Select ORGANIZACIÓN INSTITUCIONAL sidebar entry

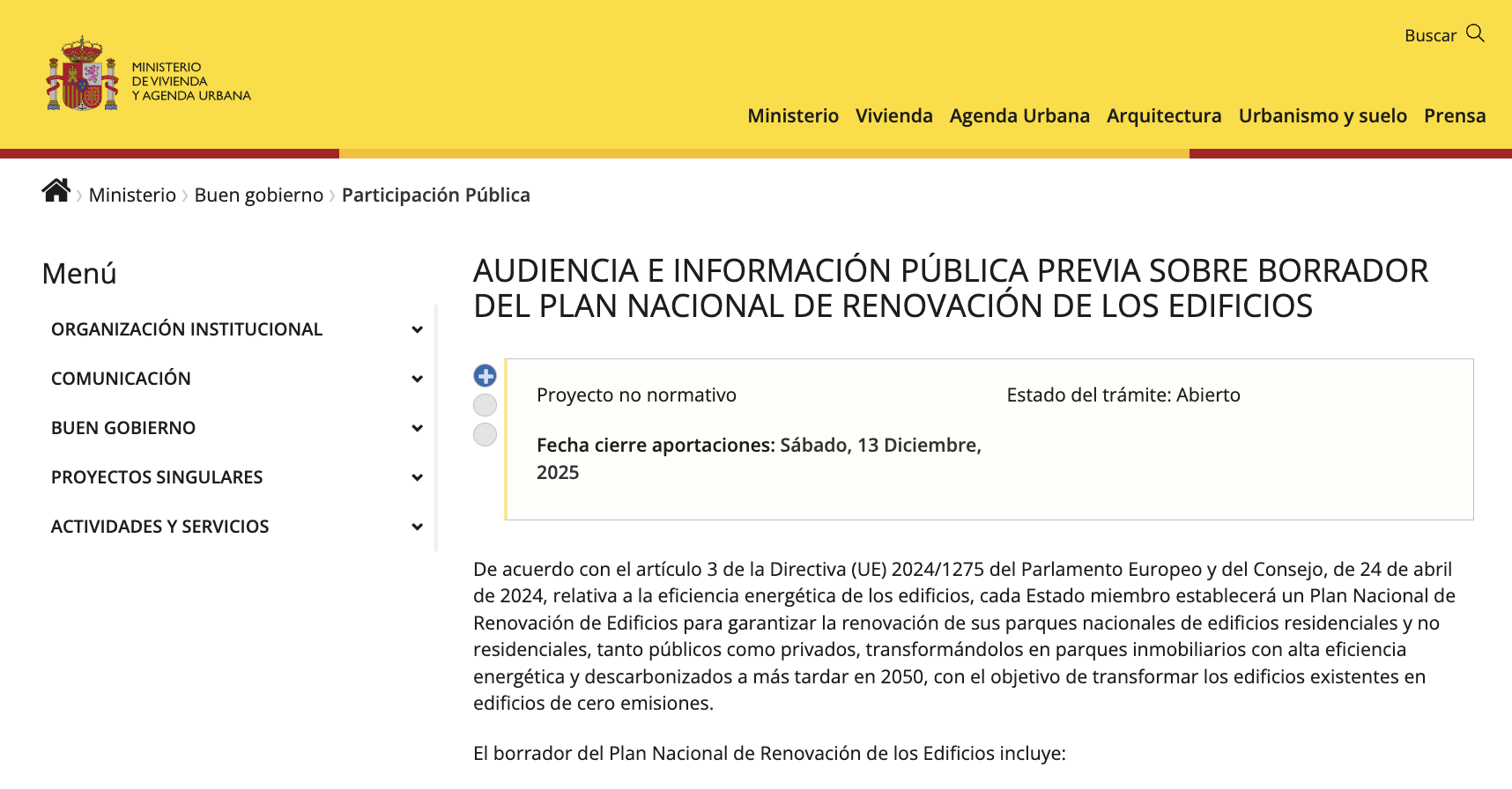click(187, 329)
